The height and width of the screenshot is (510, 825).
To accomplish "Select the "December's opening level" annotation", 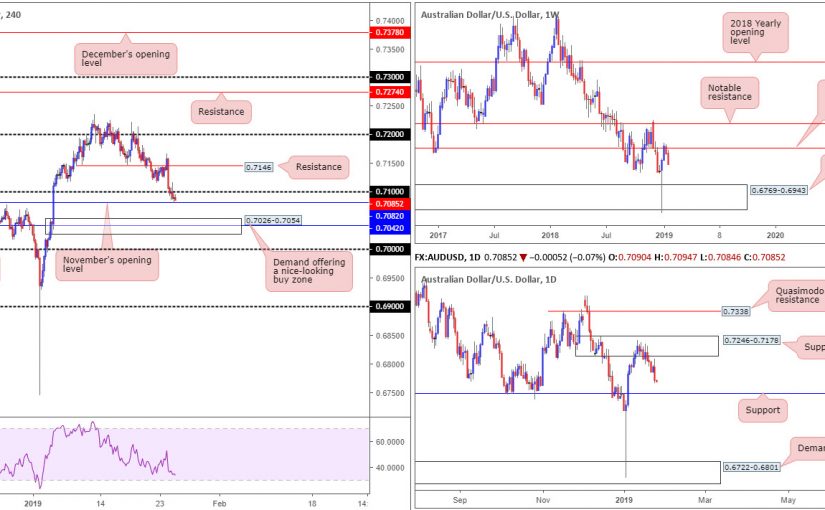I will [x=126, y=58].
